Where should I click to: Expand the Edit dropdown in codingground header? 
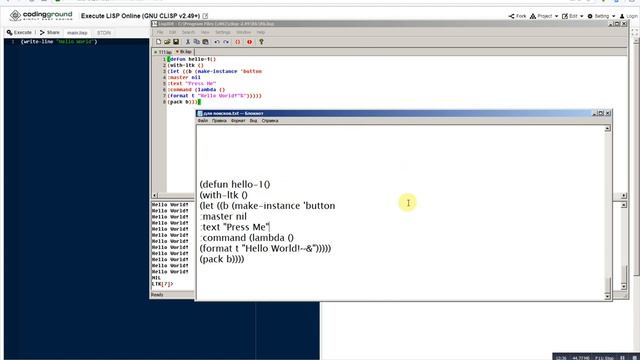click(573, 16)
